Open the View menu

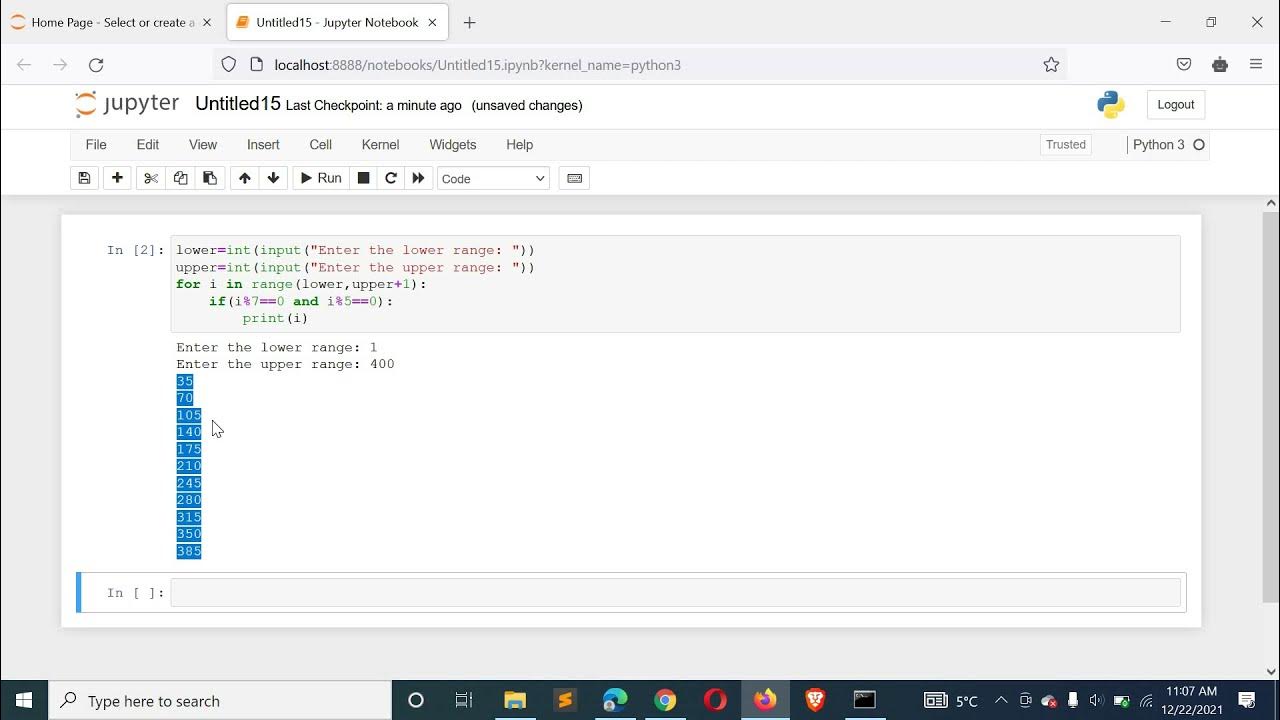coord(203,145)
